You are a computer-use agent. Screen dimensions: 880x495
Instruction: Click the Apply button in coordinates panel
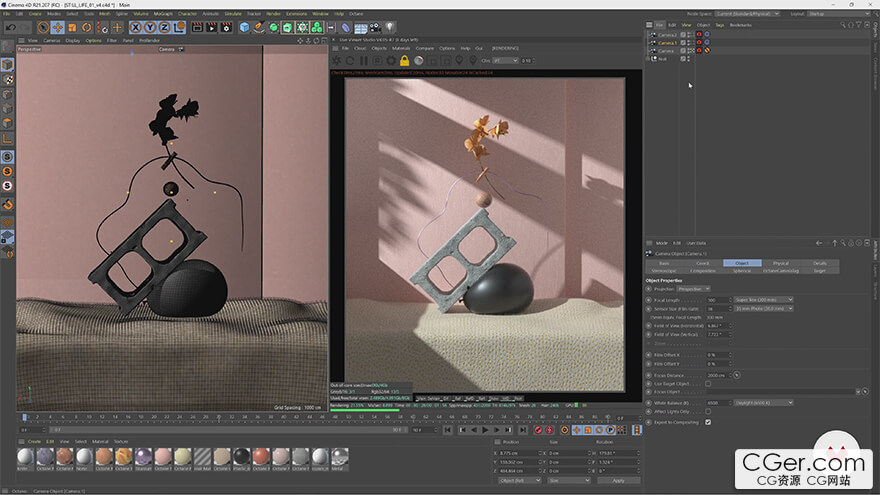617,480
